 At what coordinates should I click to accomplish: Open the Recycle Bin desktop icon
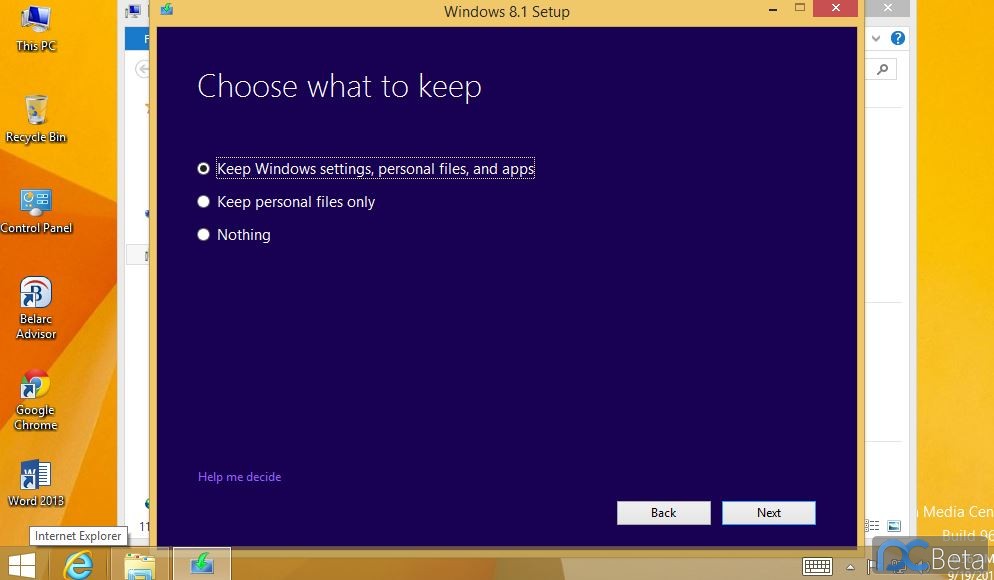[36, 119]
